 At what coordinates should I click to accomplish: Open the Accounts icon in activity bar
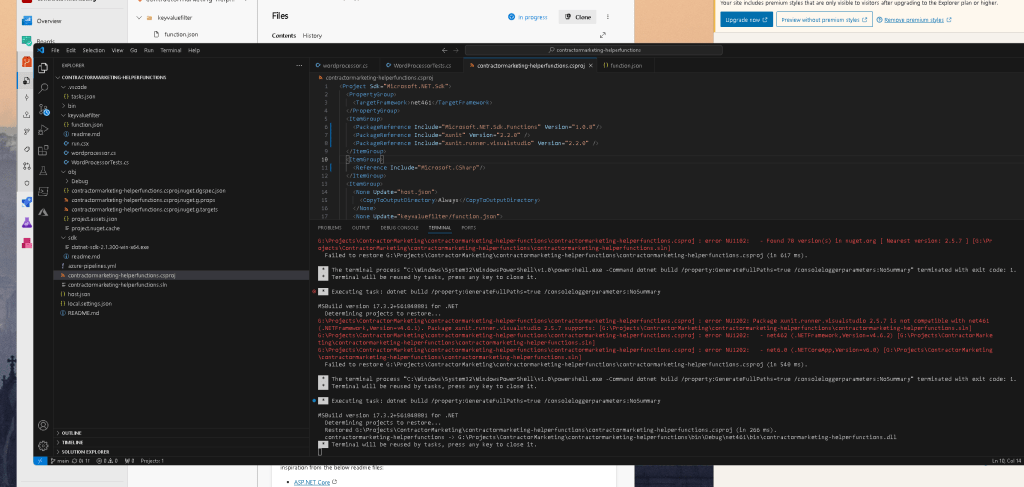pyautogui.click(x=43, y=426)
